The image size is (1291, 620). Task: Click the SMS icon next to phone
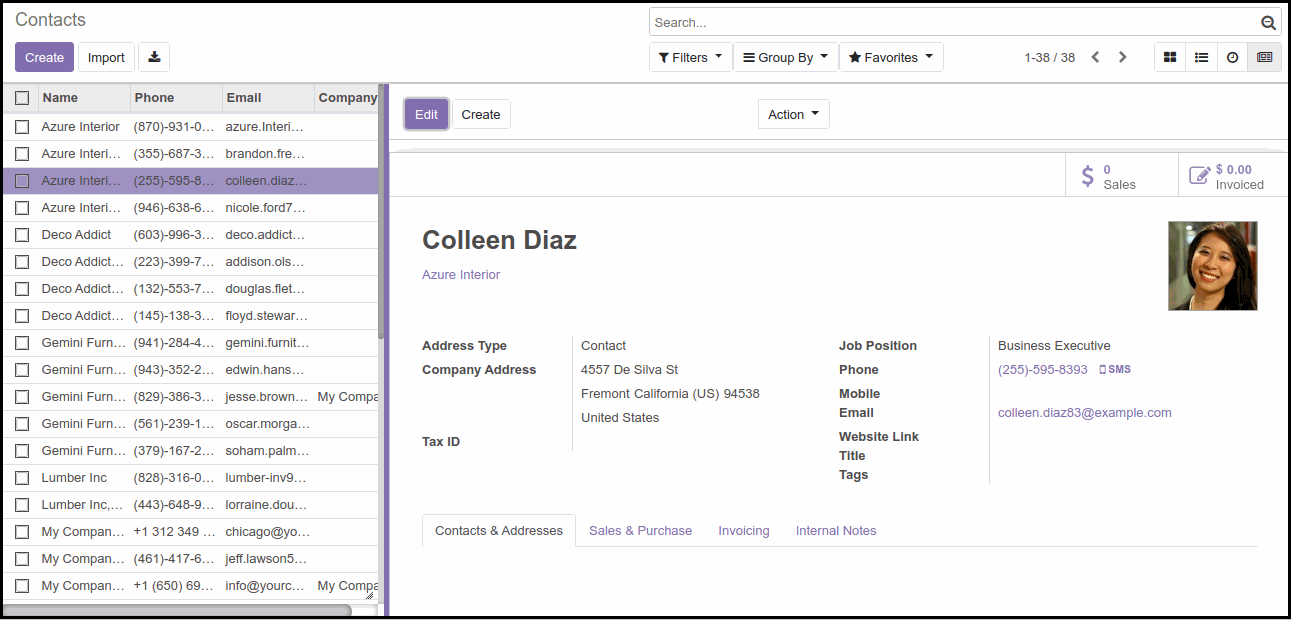[1115, 369]
